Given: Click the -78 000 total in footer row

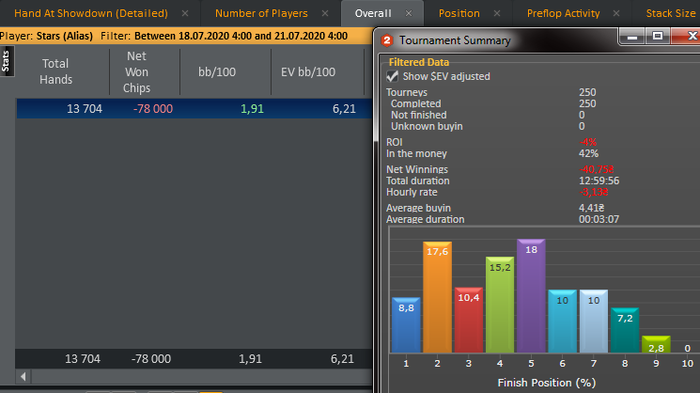Looking at the screenshot, I should click(151, 359).
